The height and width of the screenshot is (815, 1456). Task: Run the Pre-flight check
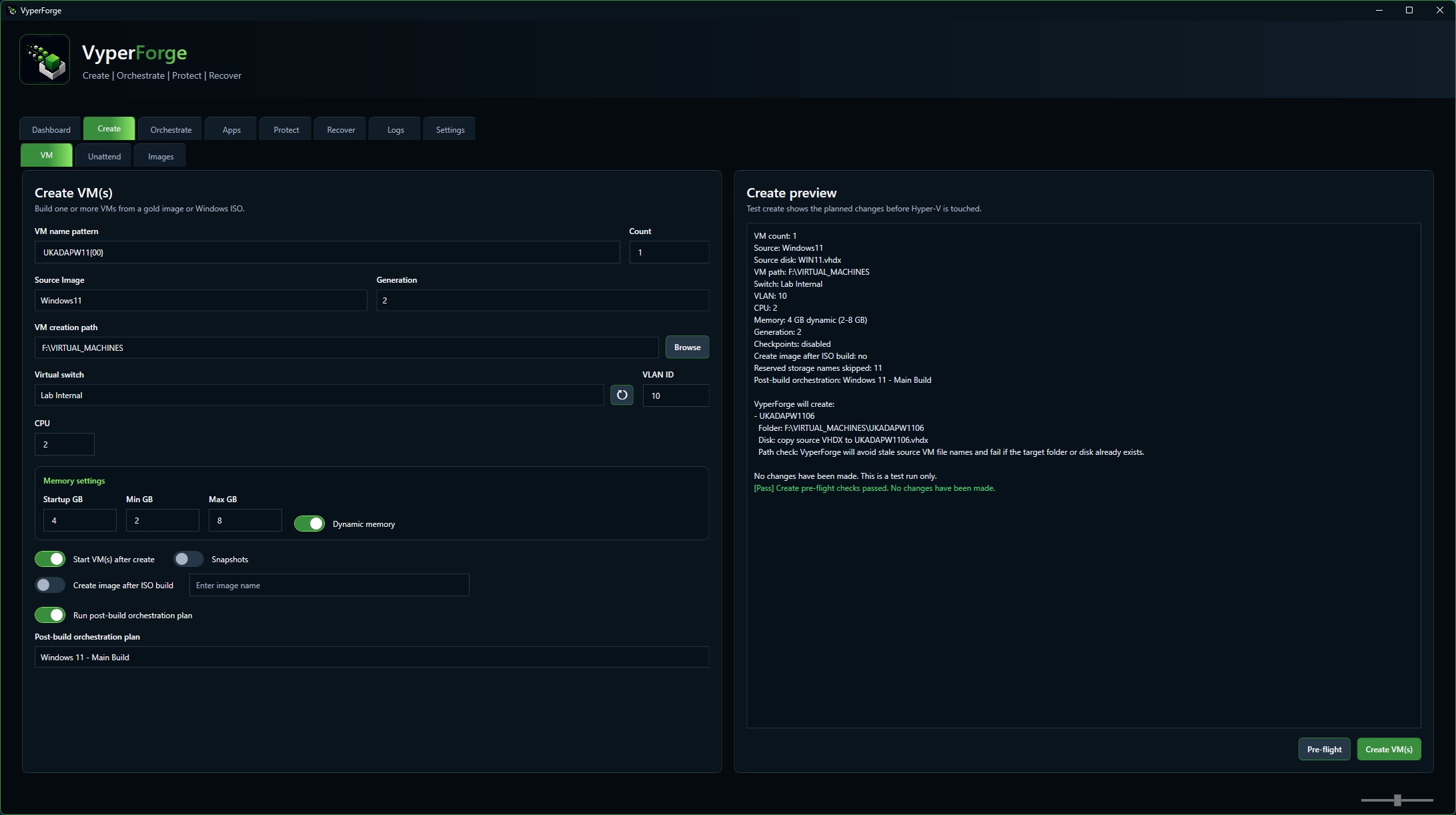[x=1324, y=749]
